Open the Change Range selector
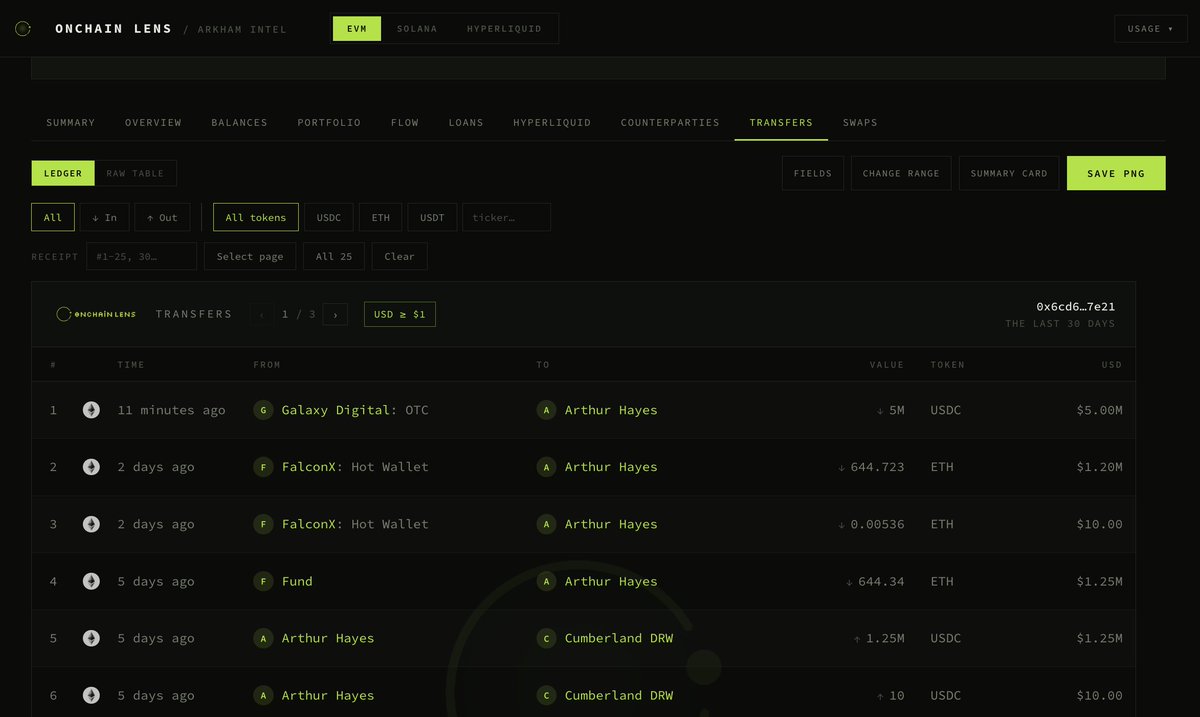 tap(901, 173)
